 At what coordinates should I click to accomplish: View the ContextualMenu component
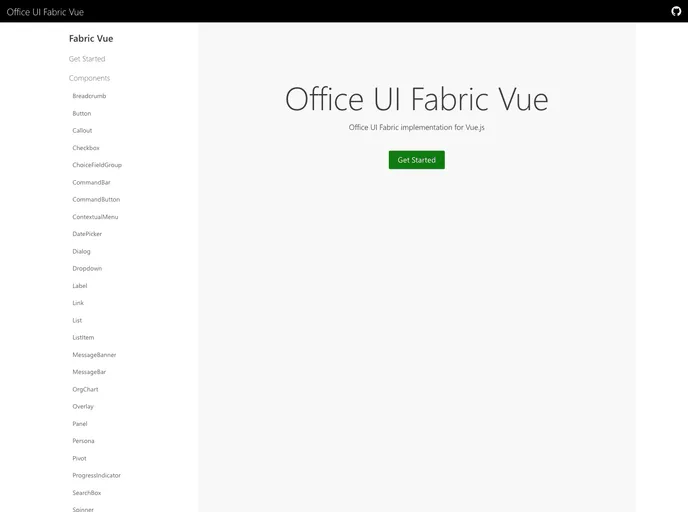(95, 217)
